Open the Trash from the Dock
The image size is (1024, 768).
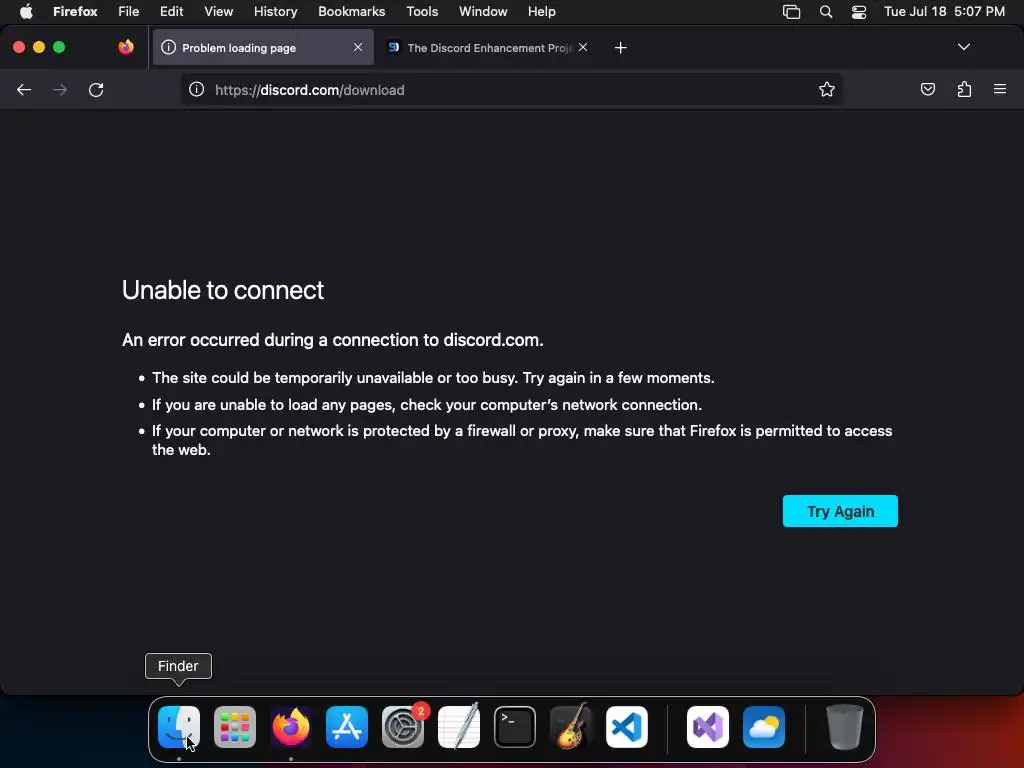point(845,726)
